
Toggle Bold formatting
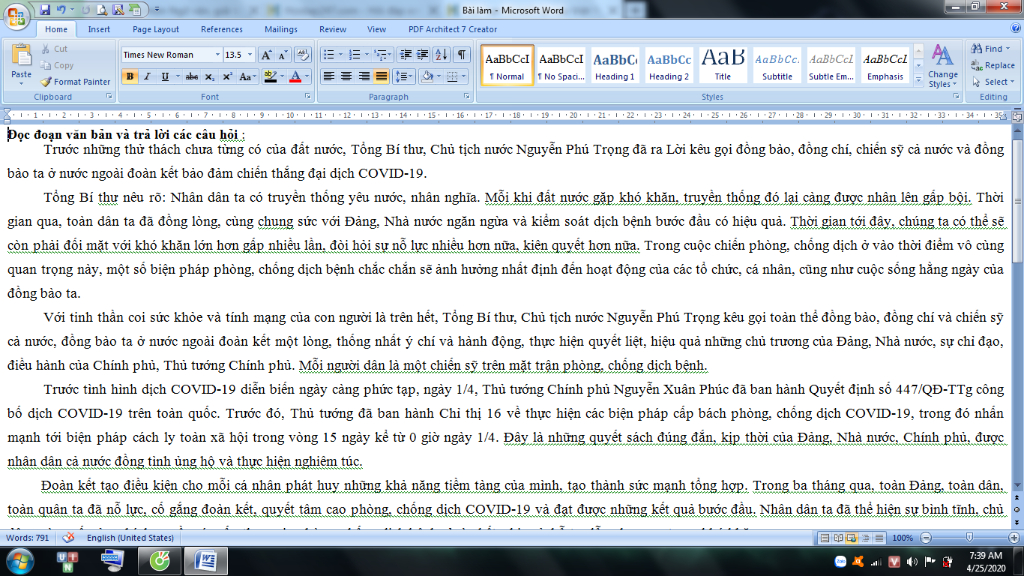click(x=130, y=77)
